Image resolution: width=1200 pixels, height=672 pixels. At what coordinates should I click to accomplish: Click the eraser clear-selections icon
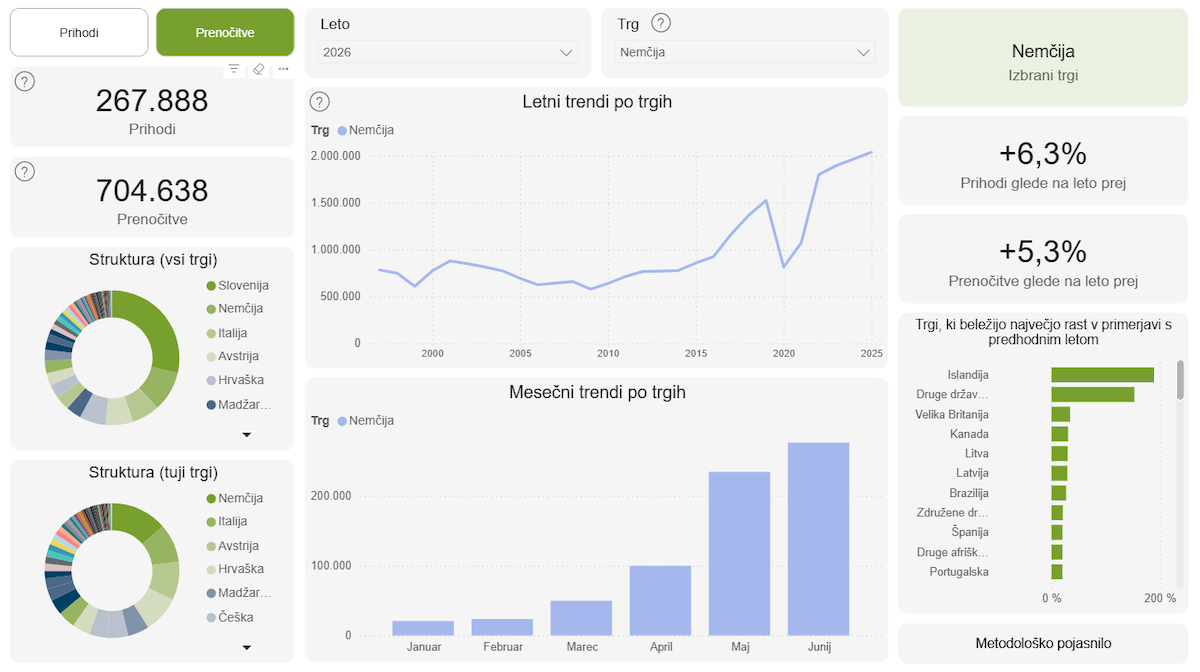[x=258, y=69]
